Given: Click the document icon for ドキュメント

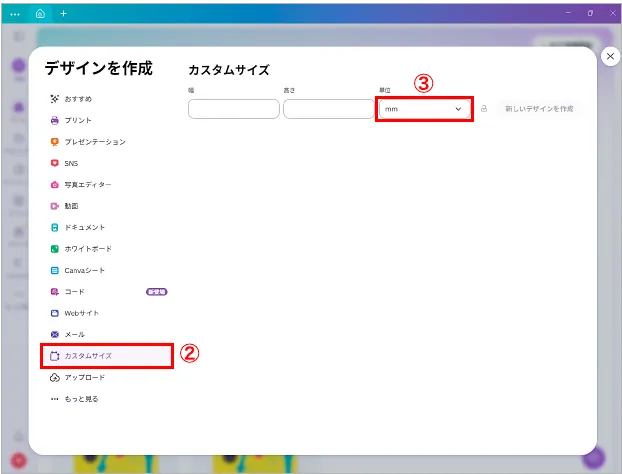Looking at the screenshot, I should coord(55,227).
